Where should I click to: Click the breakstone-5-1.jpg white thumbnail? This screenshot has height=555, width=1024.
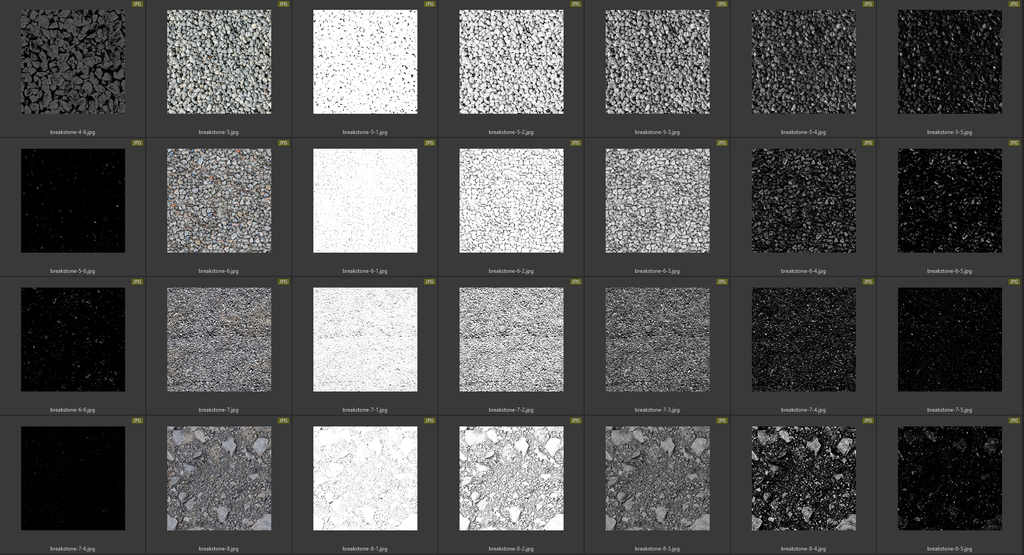pyautogui.click(x=365, y=62)
